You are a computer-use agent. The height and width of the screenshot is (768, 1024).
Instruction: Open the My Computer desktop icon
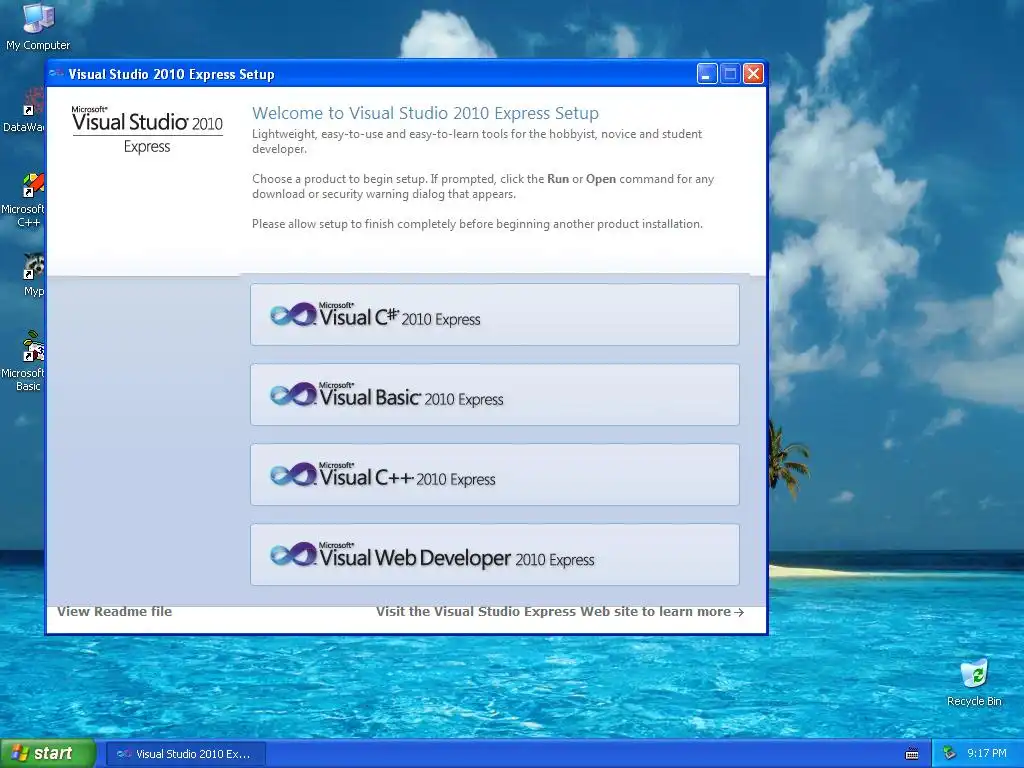click(38, 26)
